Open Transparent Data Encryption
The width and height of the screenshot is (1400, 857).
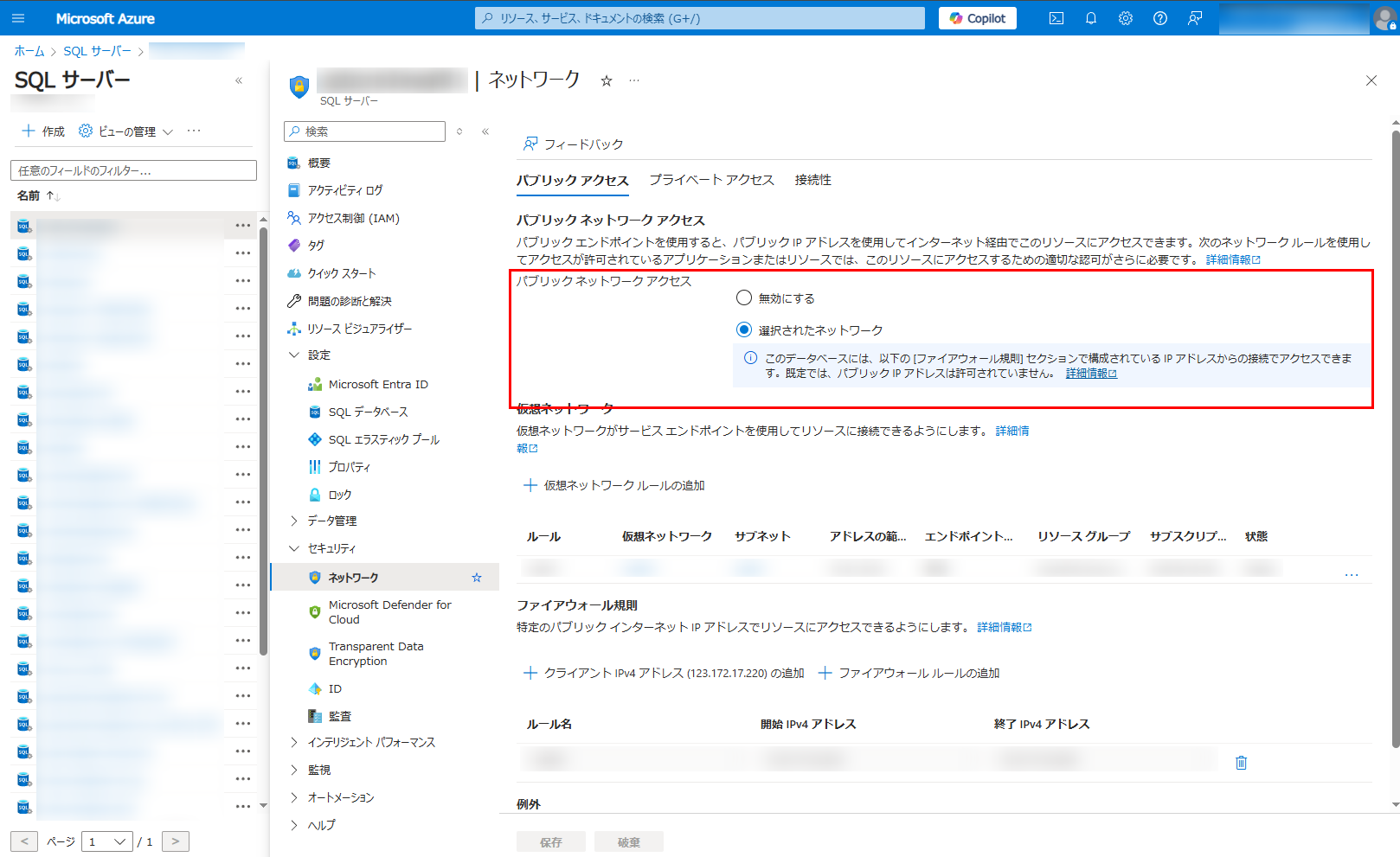[x=376, y=654]
